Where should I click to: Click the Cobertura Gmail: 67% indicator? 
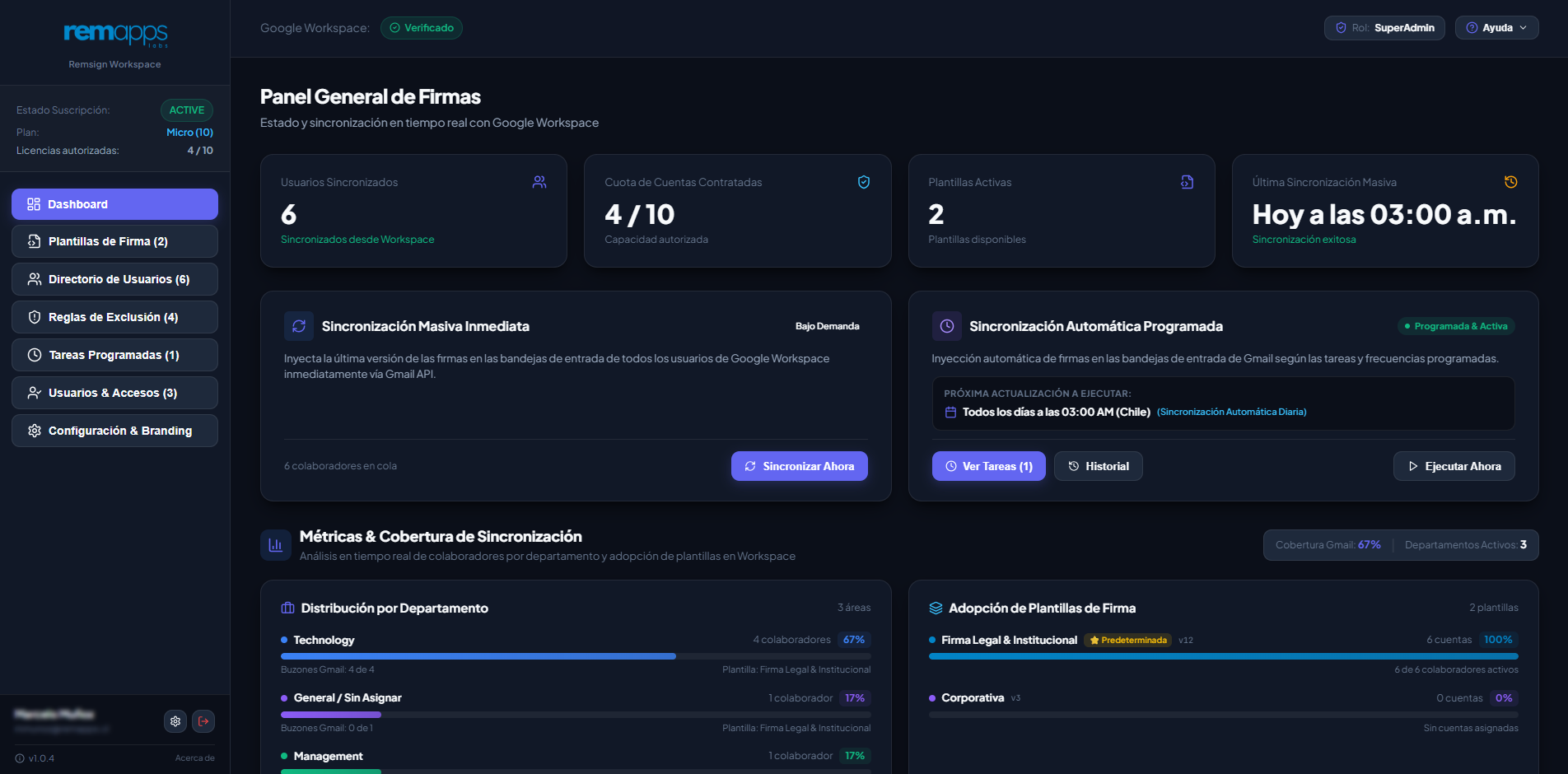1328,545
